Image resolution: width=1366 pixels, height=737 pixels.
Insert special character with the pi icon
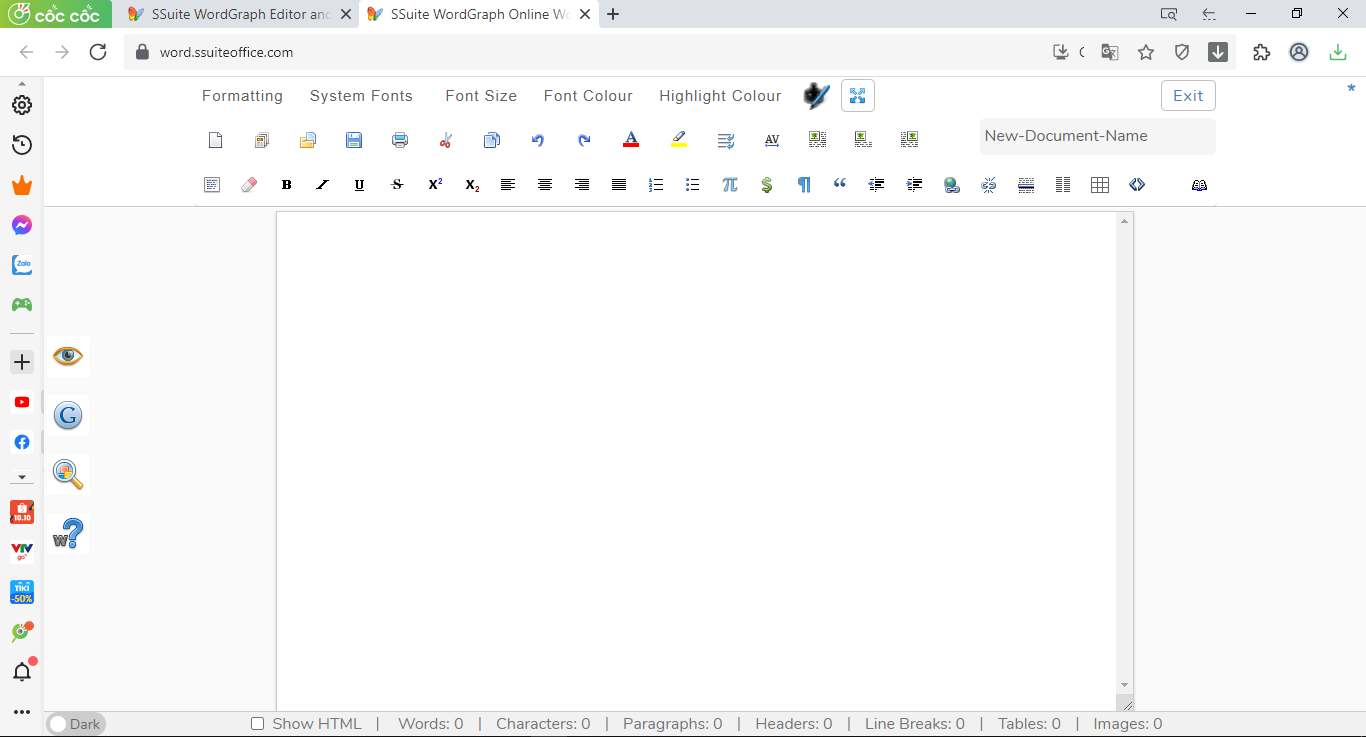[x=730, y=185]
